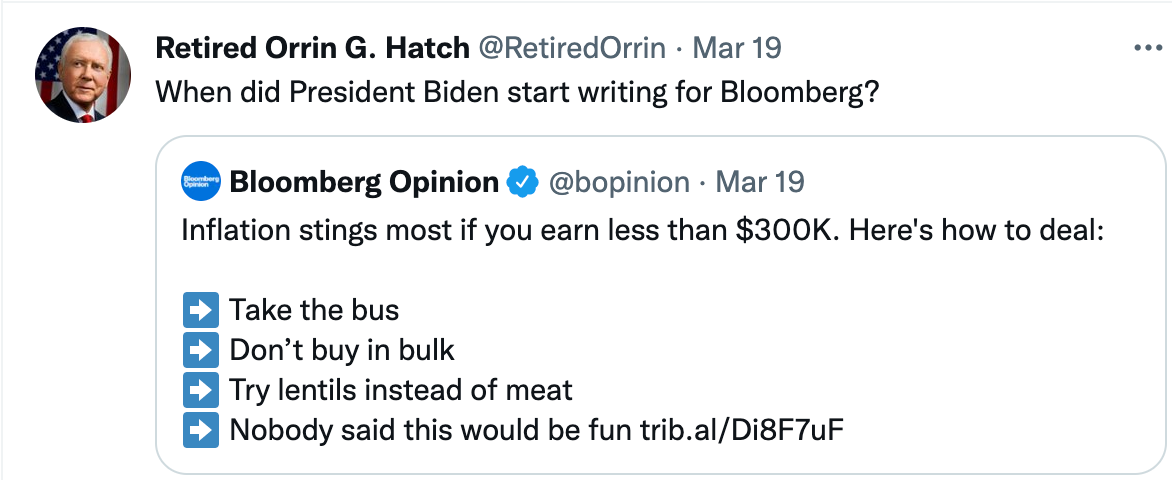Screen dimensions: 1172x480
Task: Click the "Try lentils instead of meat" line
Action: 401,390
